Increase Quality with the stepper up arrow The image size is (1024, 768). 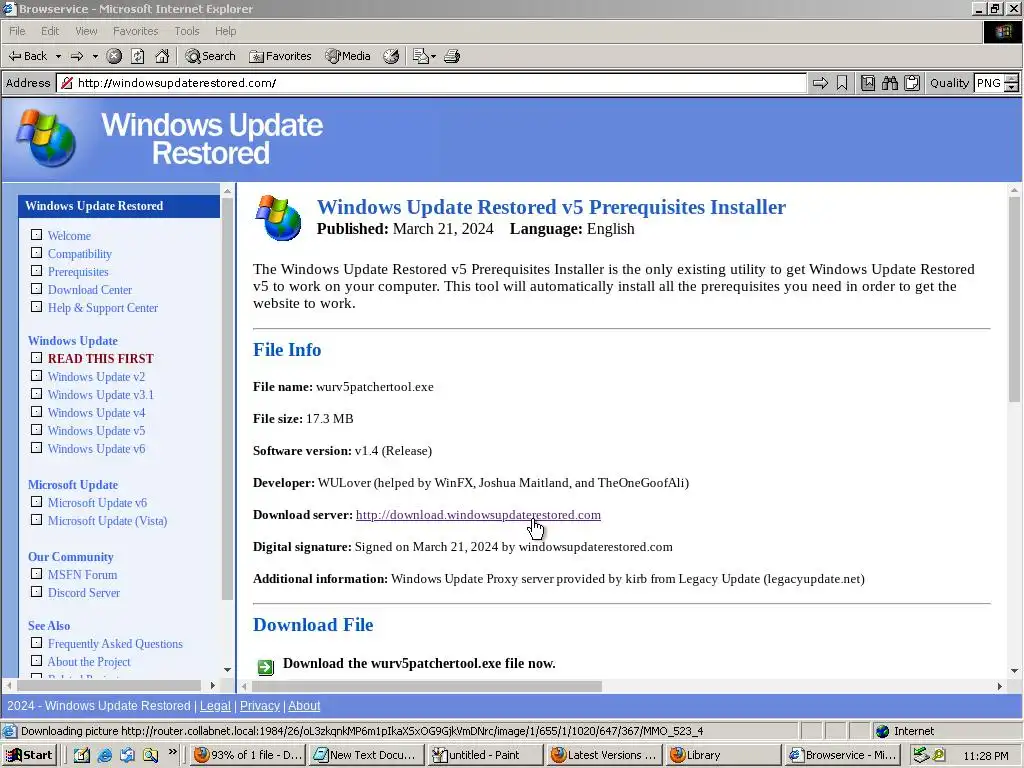(x=1011, y=79)
